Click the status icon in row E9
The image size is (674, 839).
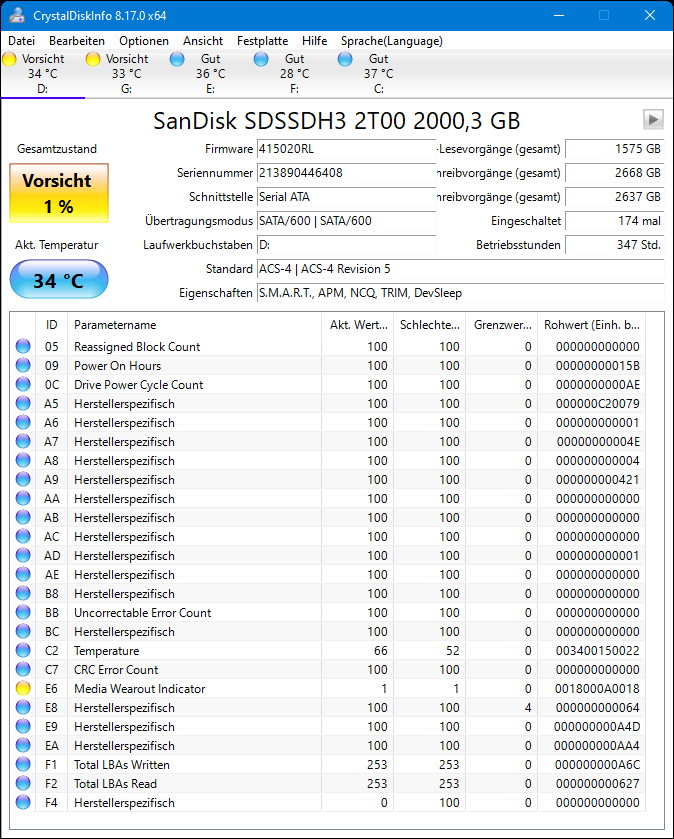(x=23, y=726)
